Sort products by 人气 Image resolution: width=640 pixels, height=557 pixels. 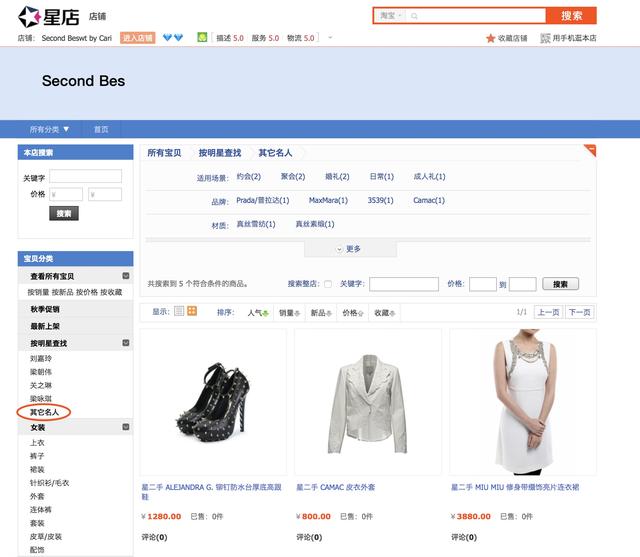click(258, 313)
